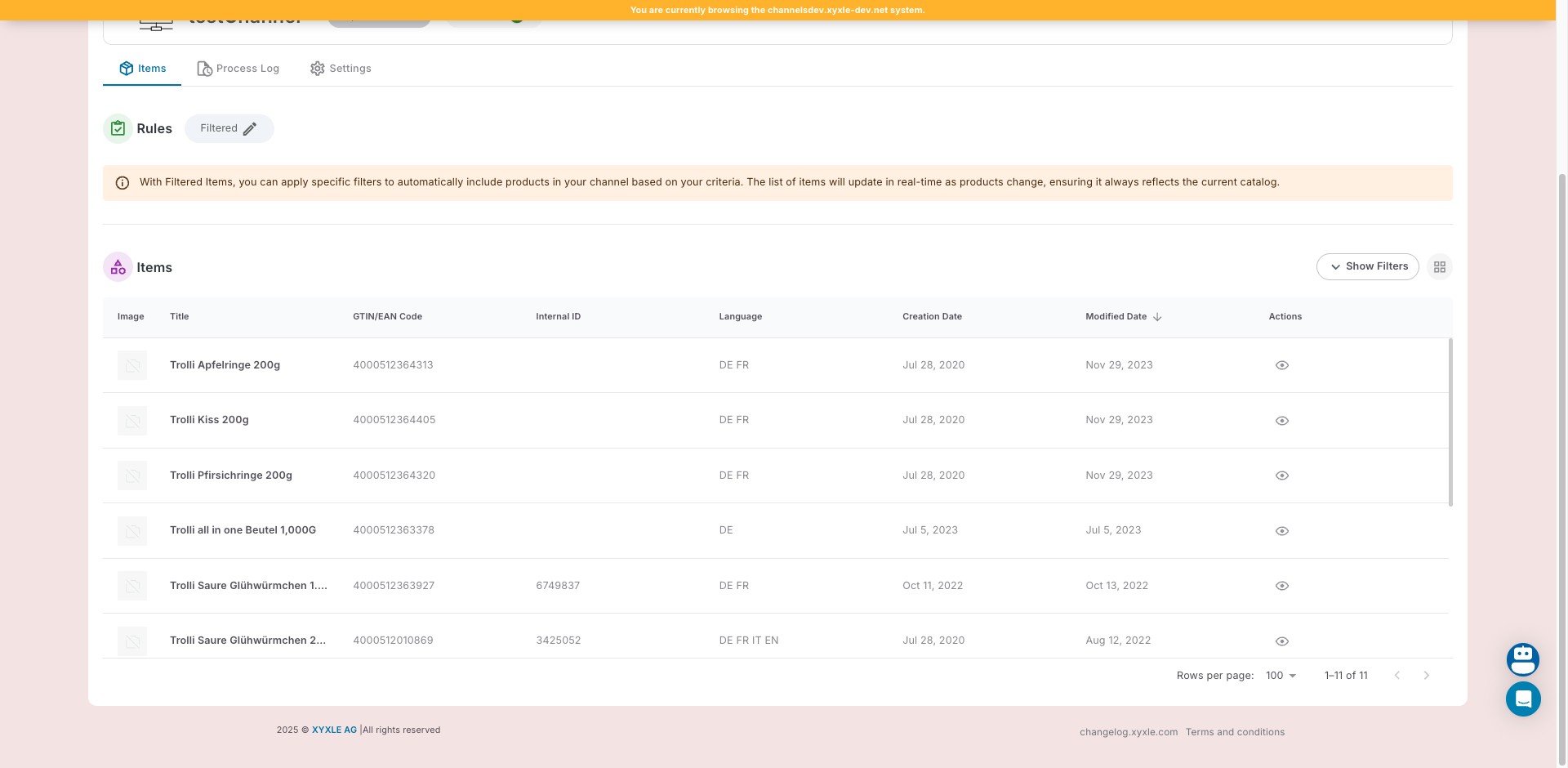Screen dimensions: 1568x768
Task: Open the support chat bubble icon
Action: point(1522,699)
